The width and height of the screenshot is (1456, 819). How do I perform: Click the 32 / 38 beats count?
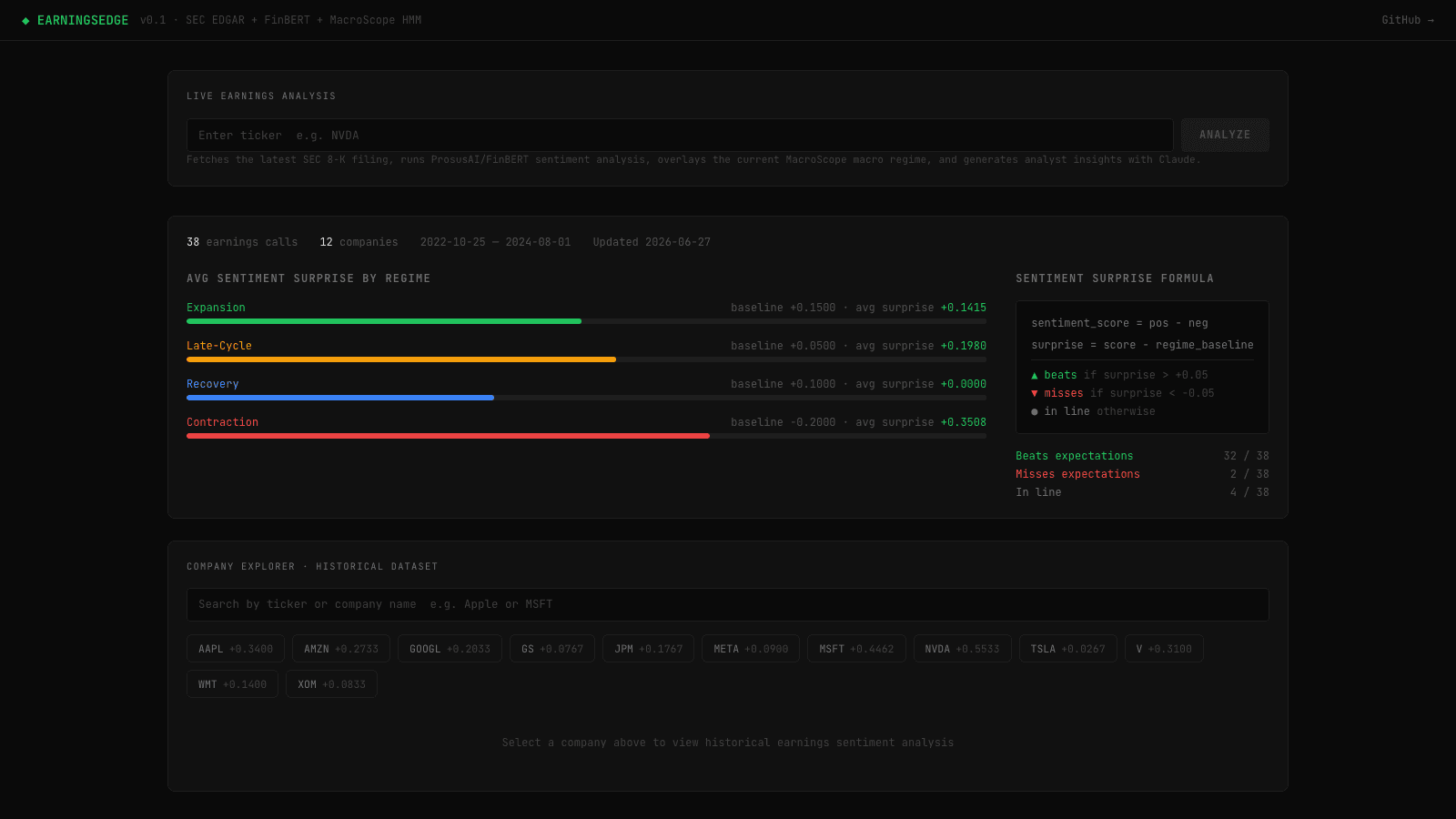tap(1246, 456)
